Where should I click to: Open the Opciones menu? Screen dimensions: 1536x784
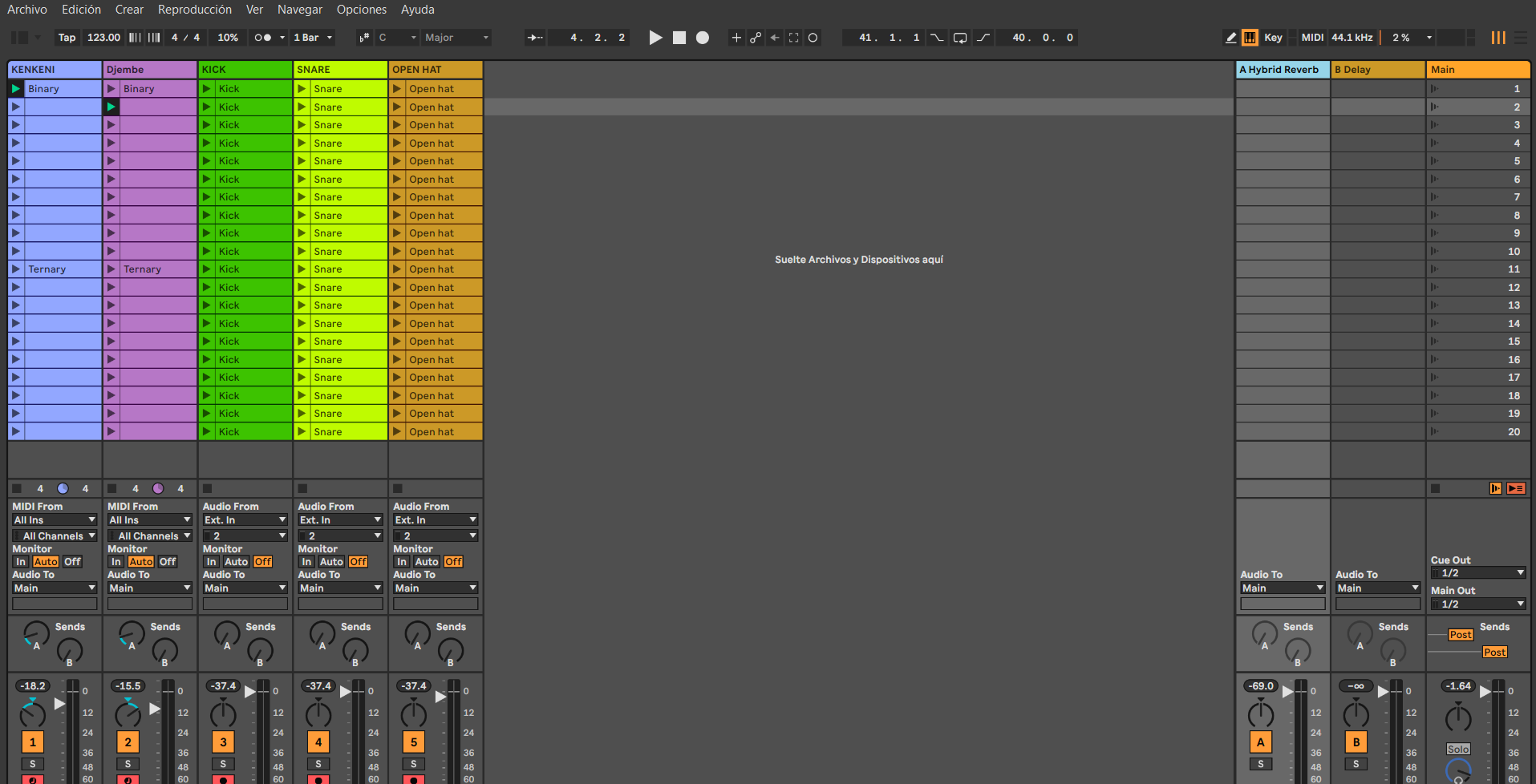tap(362, 10)
